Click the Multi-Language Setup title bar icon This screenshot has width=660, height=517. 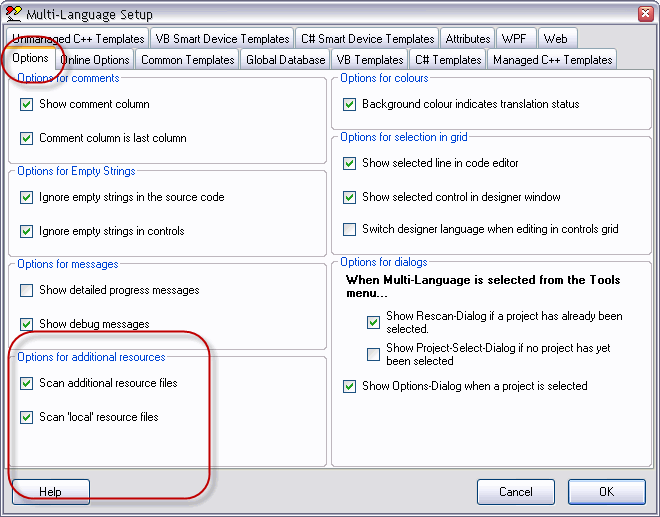tap(14, 13)
